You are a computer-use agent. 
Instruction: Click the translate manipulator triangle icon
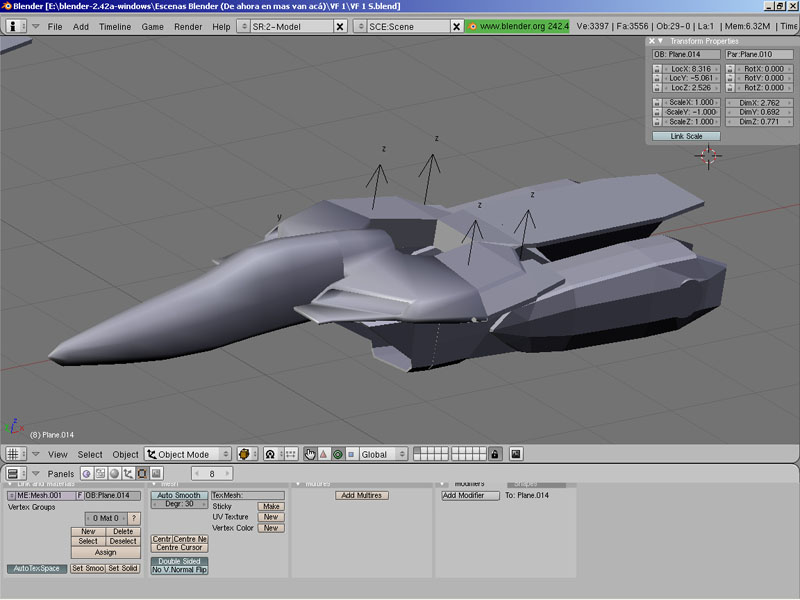pyautogui.click(x=323, y=454)
